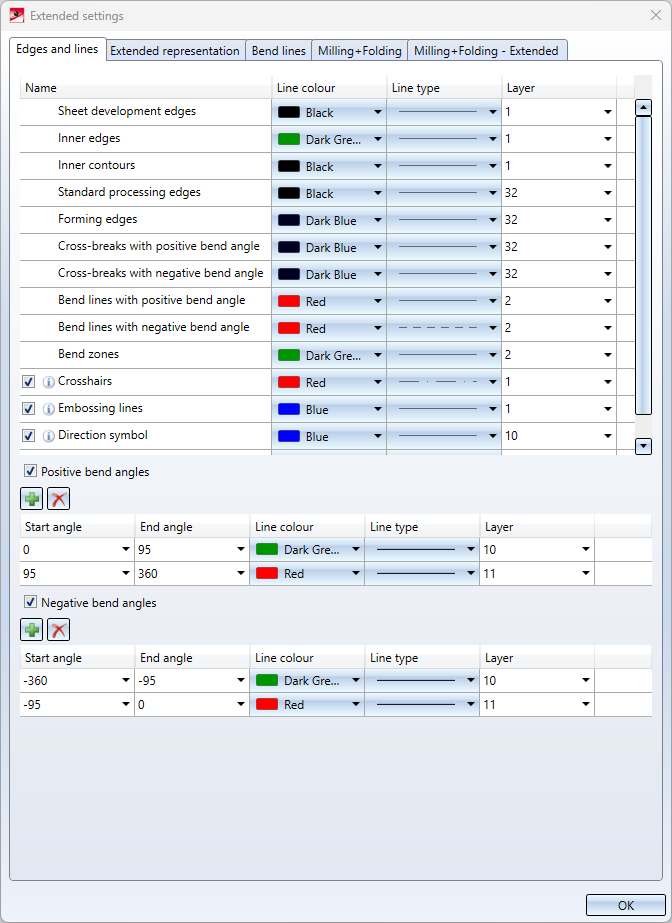Click layer value 11 in the -95 to 0 row
The image size is (672, 923).
[489, 705]
